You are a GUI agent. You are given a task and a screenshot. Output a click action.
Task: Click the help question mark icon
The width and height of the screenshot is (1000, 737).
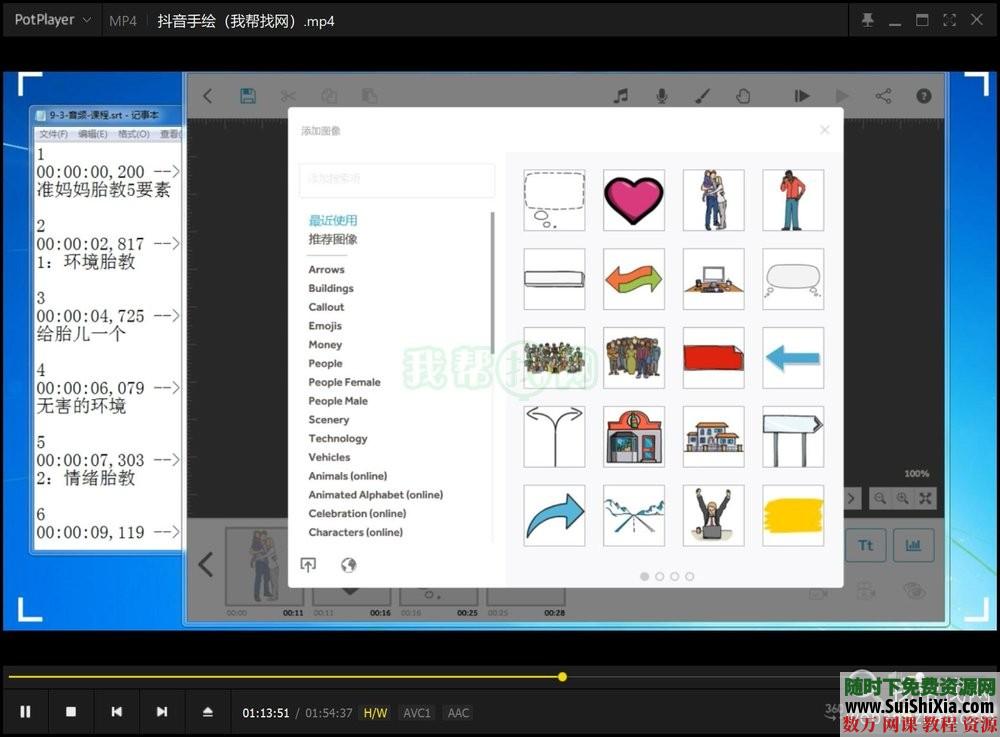(x=921, y=95)
